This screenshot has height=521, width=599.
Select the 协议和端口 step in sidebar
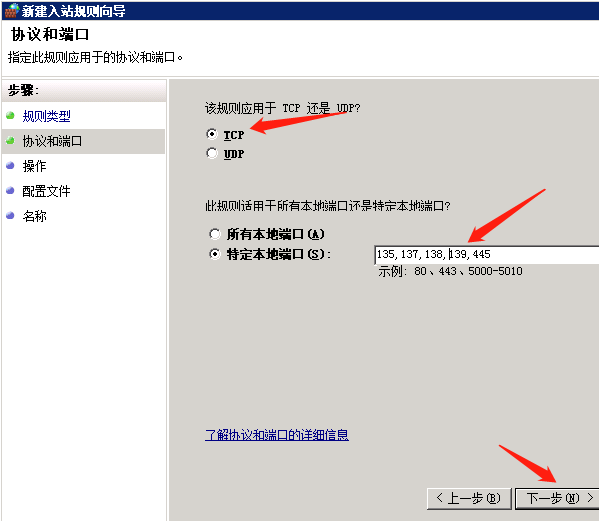[52, 141]
